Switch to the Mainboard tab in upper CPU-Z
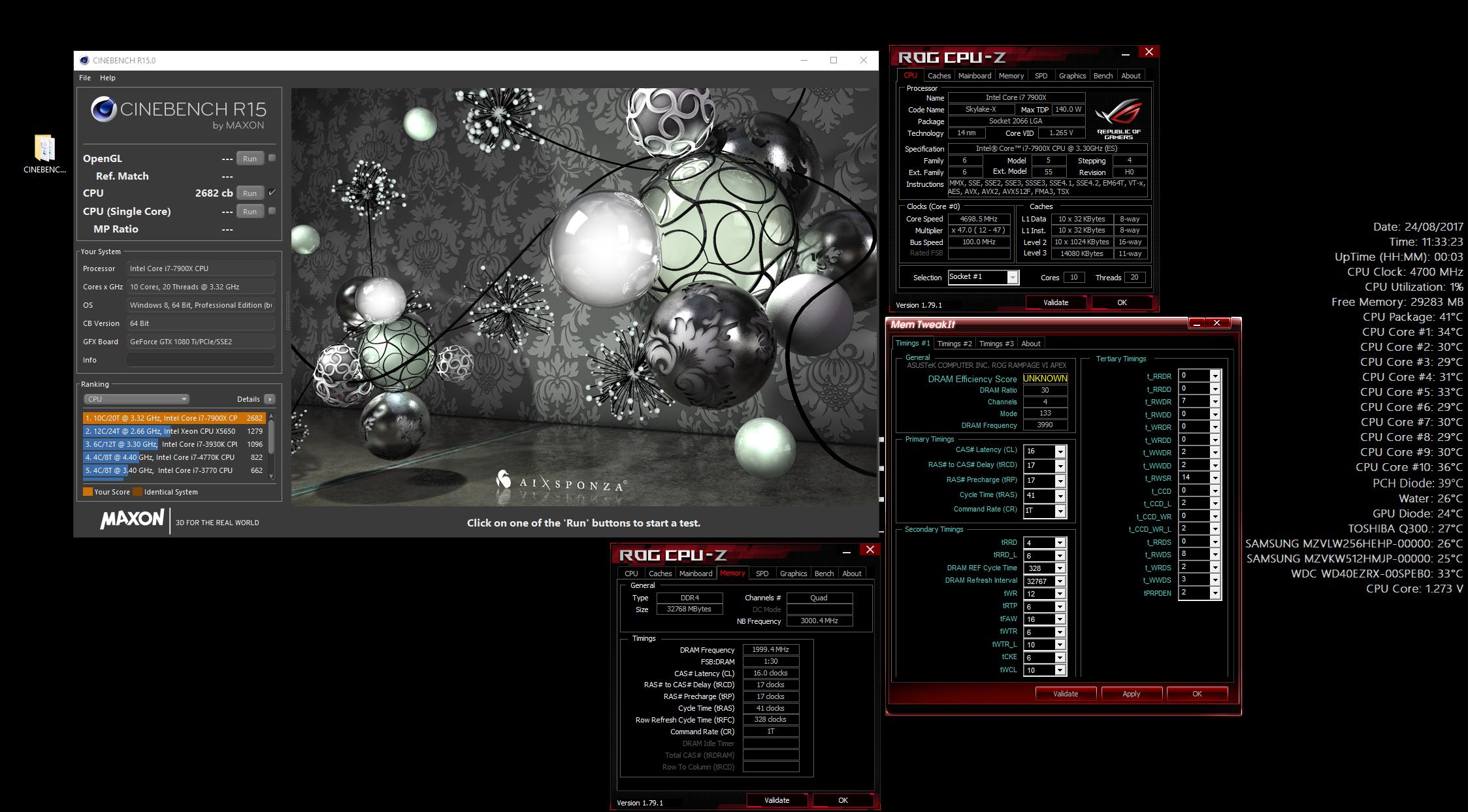 coord(974,76)
